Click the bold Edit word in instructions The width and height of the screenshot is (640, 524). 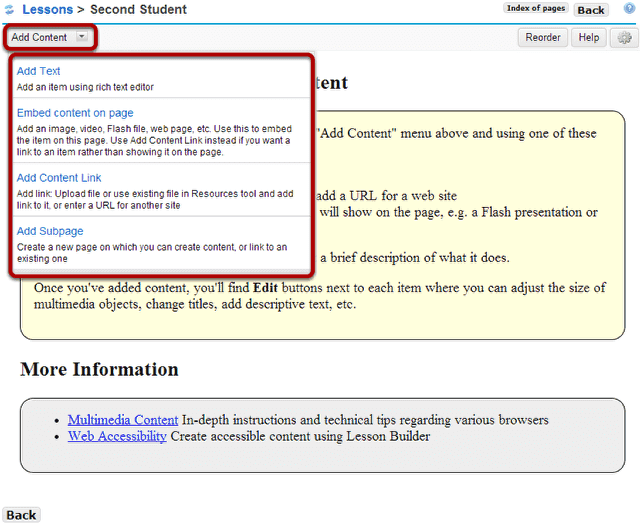(265, 288)
